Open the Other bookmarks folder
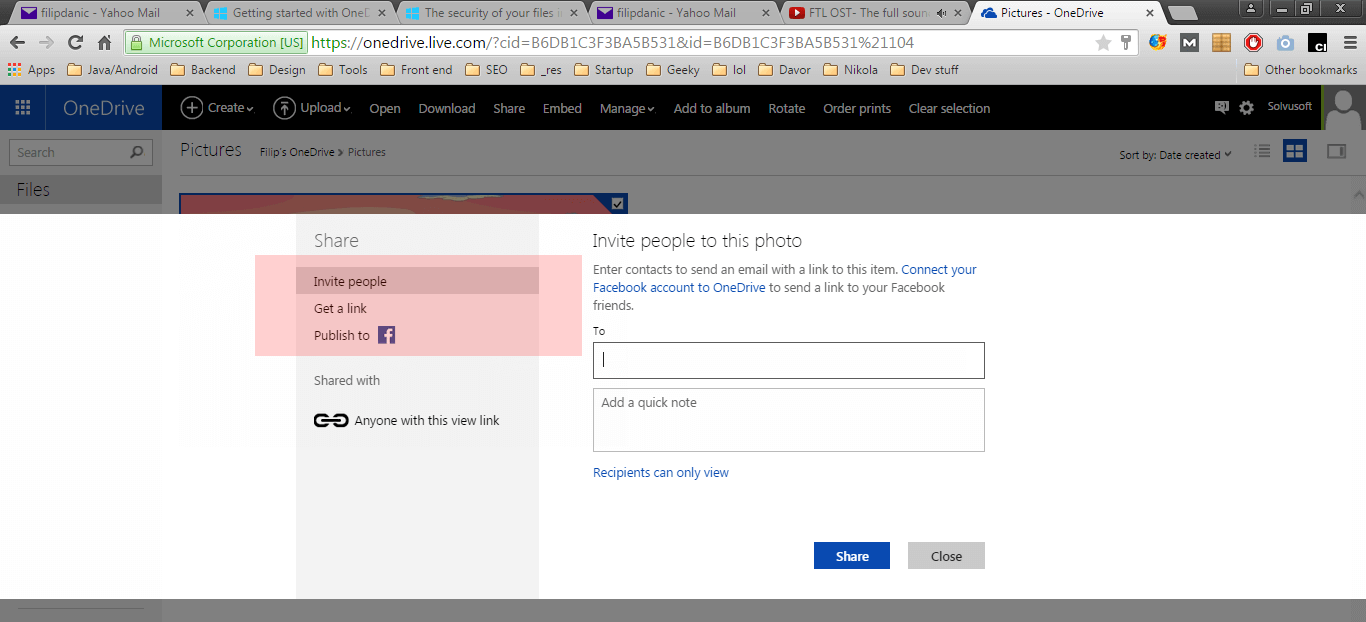 pyautogui.click(x=1301, y=70)
